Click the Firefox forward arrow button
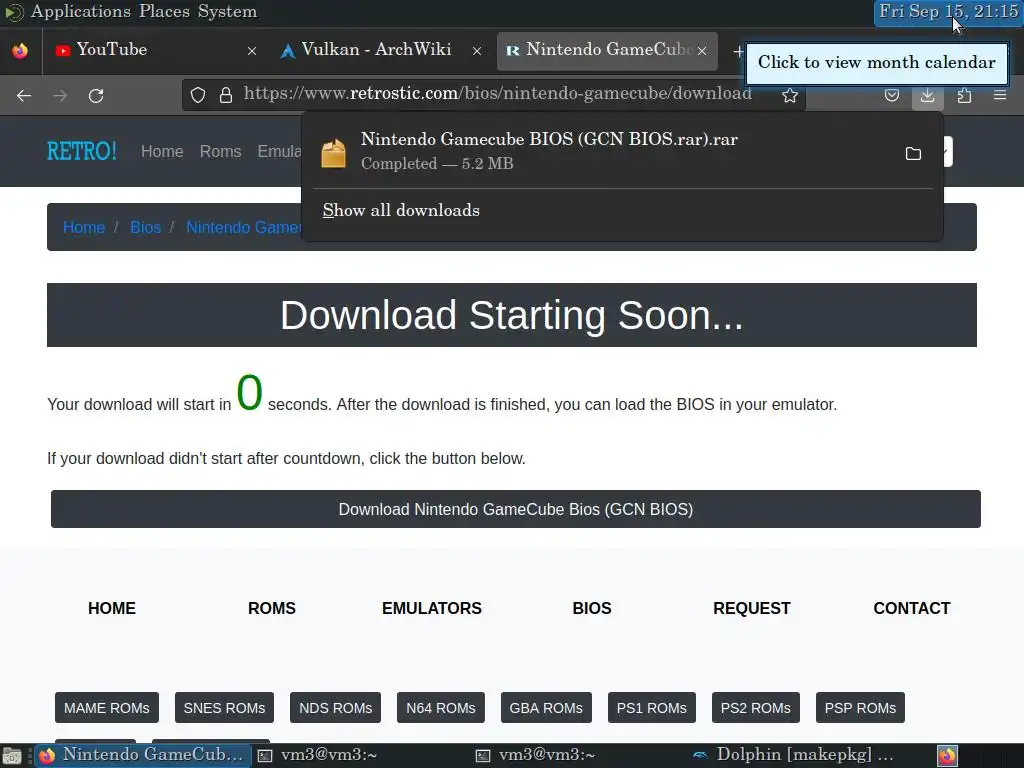Screen dimensions: 1024x768 [60, 96]
